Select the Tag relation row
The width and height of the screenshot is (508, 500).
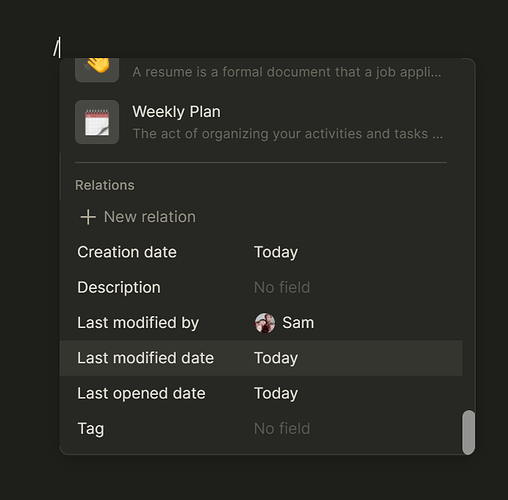click(261, 429)
